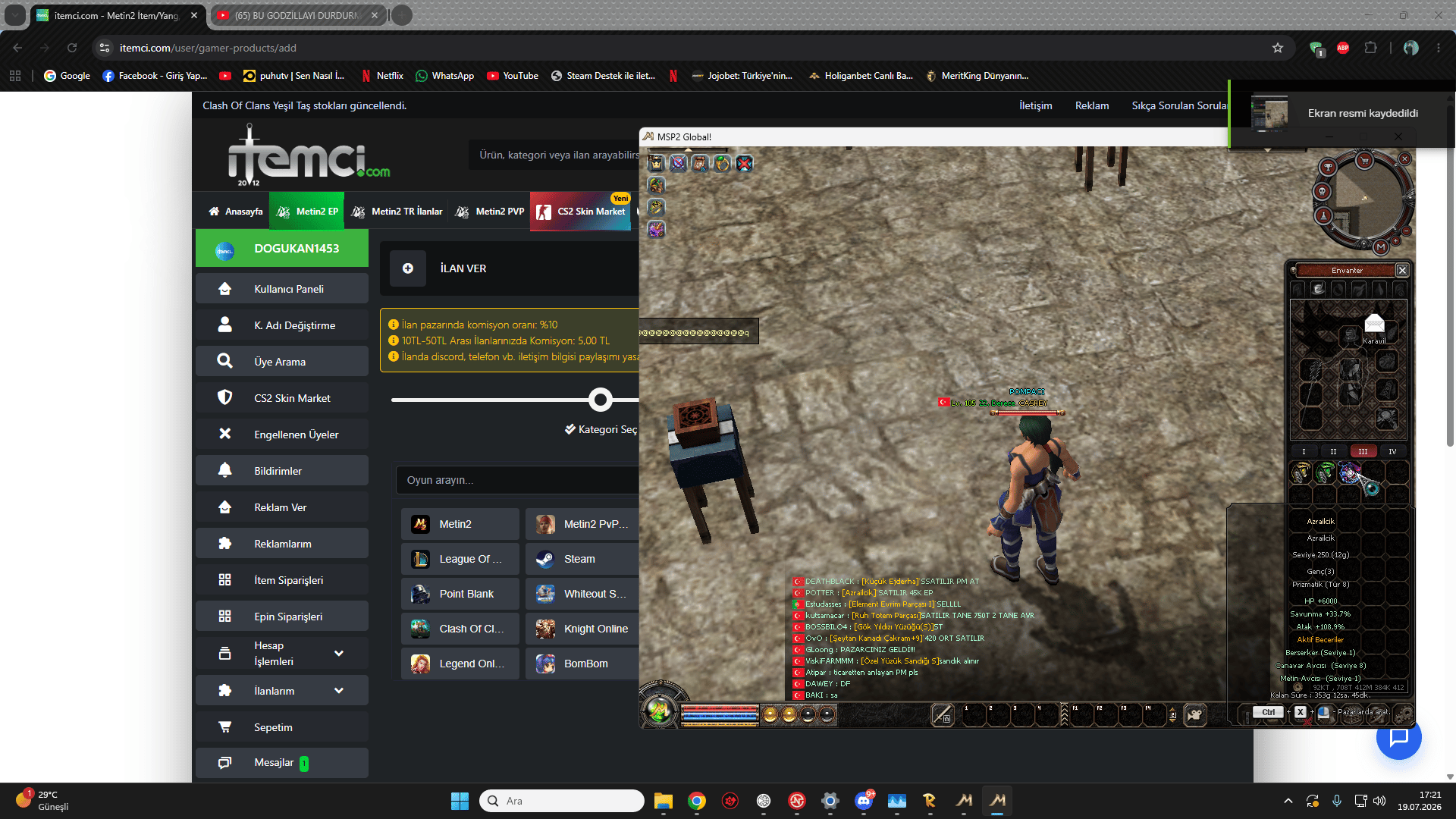Select the yellow snake item in inventory
This screenshot has height=819, width=1456.
(x=1301, y=472)
